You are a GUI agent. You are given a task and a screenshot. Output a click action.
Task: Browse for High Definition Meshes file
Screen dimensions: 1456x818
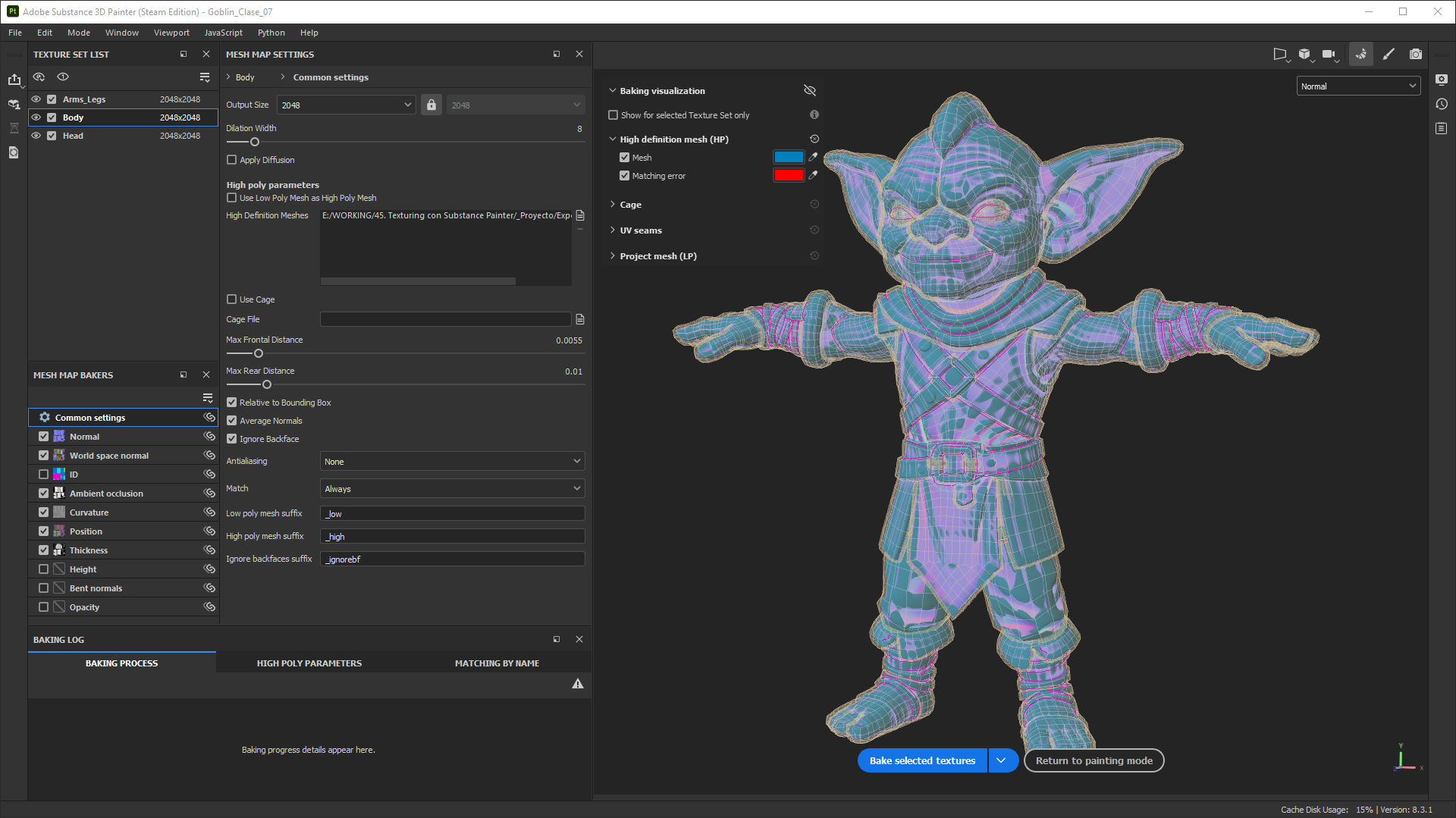(580, 216)
